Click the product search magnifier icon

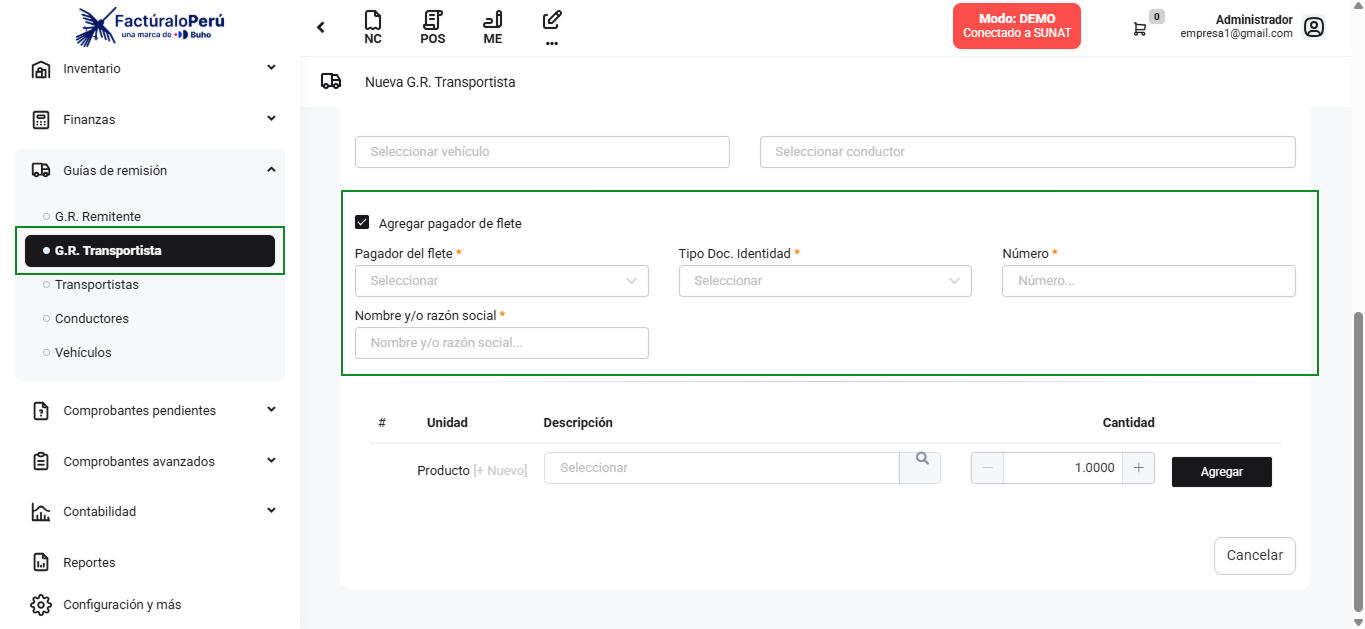click(x=921, y=460)
